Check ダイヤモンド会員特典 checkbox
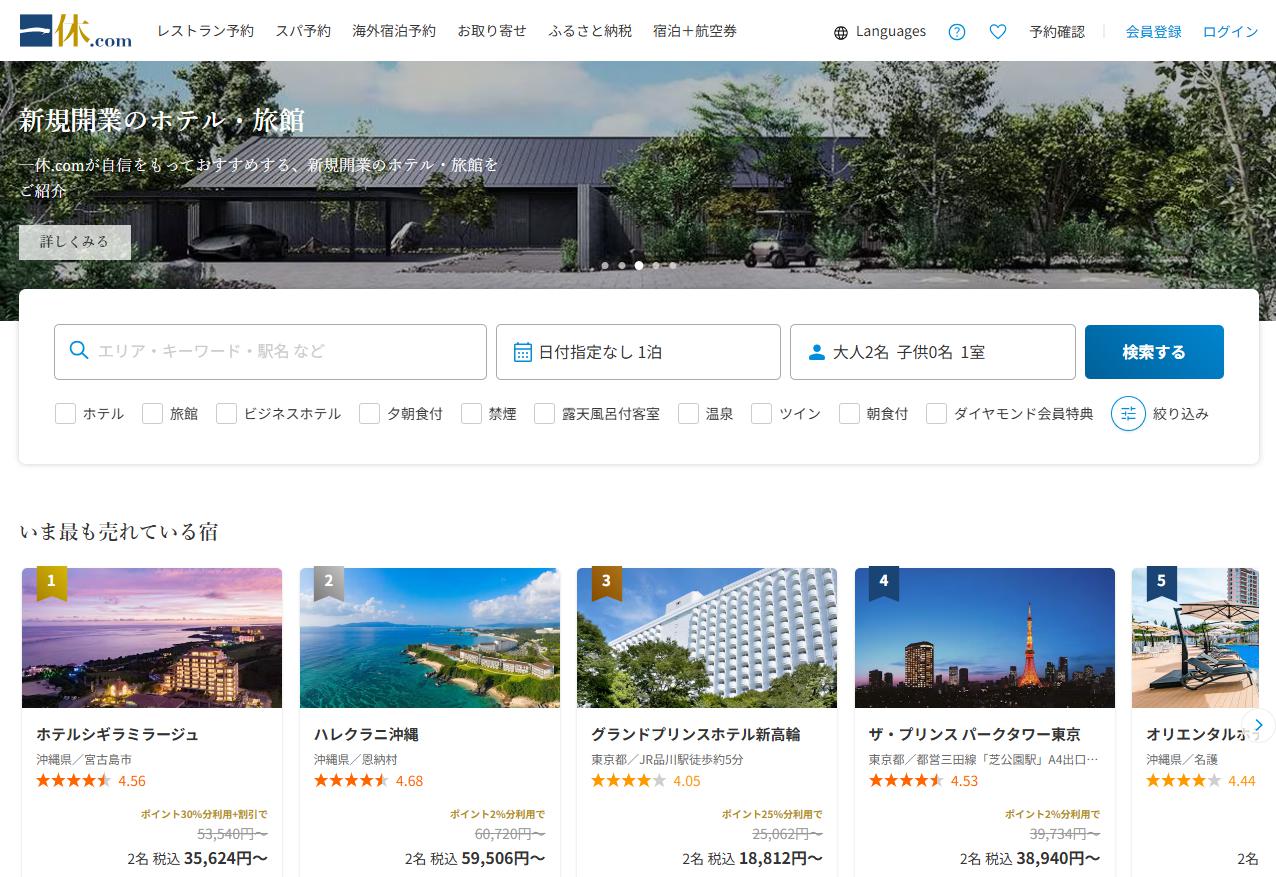This screenshot has height=877, width=1276. [x=936, y=413]
